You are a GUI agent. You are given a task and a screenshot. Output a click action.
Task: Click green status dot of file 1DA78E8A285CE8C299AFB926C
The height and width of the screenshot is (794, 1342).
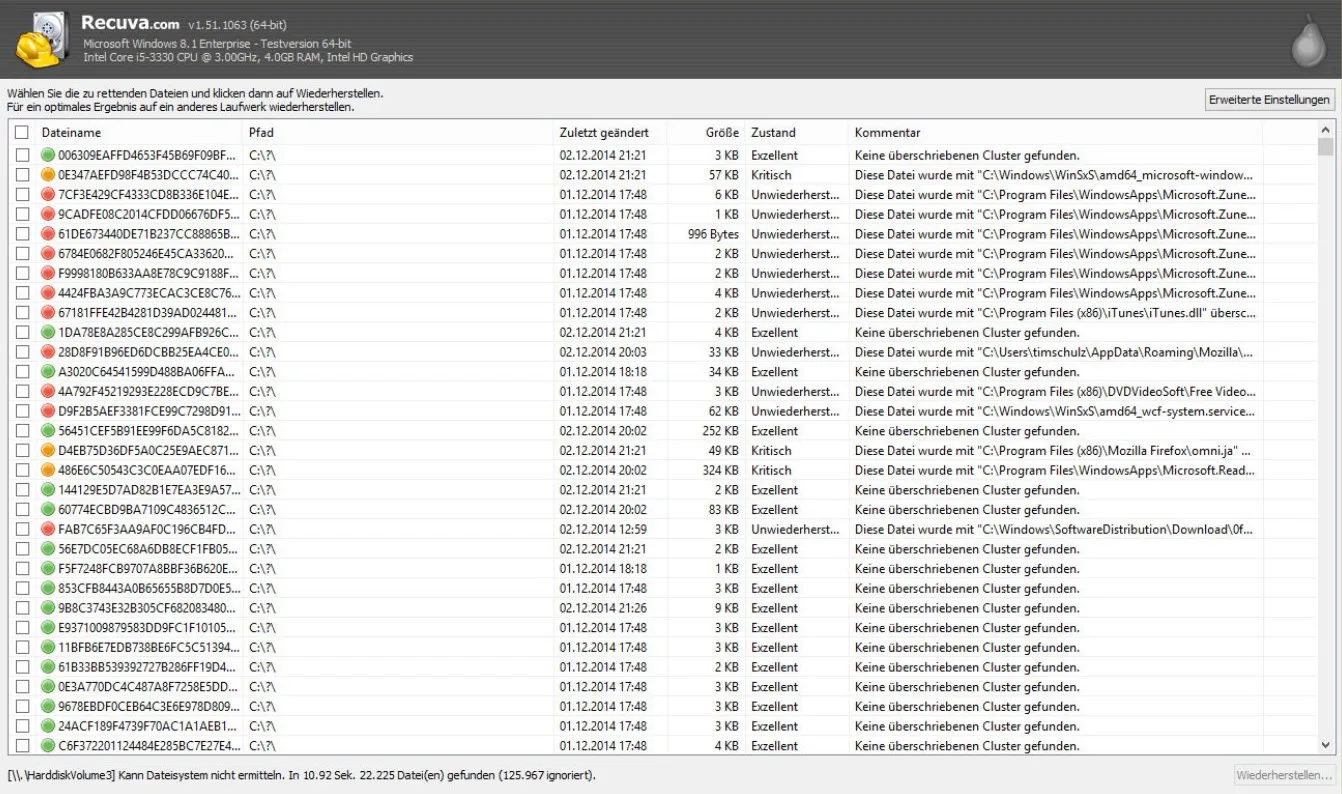(x=47, y=332)
